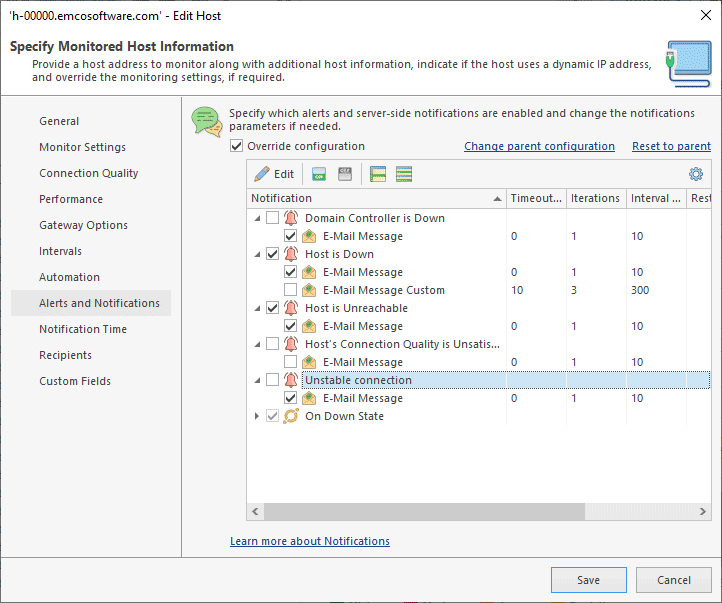Switch to the Connection Quality page
Screen dimensions: 722x603
tap(89, 173)
